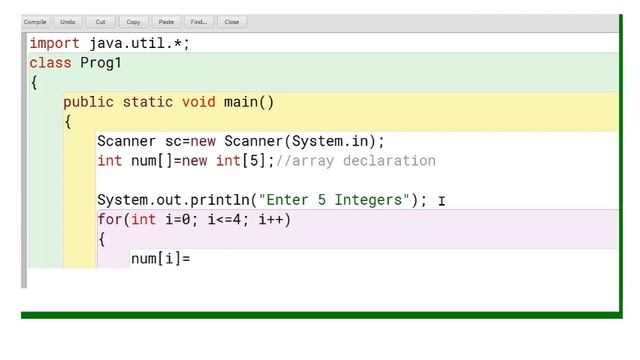This screenshot has height=360, width=640.
Task: Click the Cut button
Action: pos(100,22)
